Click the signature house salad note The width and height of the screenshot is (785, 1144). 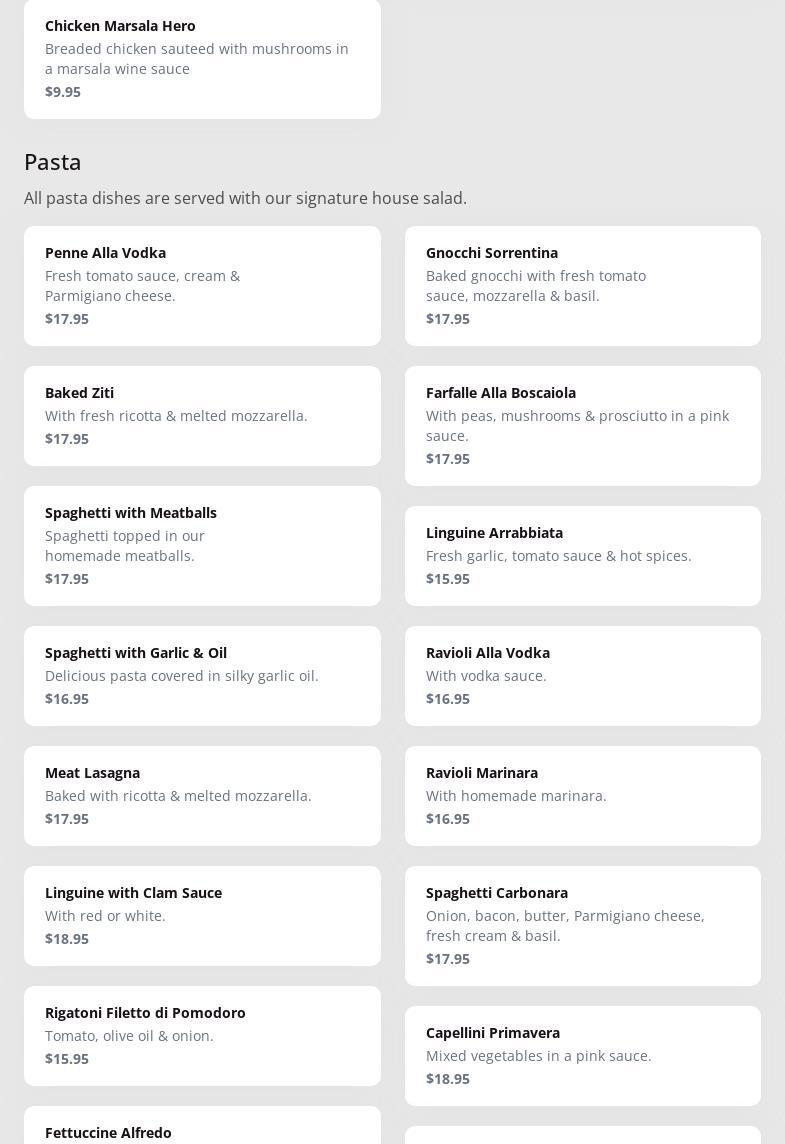click(x=245, y=198)
